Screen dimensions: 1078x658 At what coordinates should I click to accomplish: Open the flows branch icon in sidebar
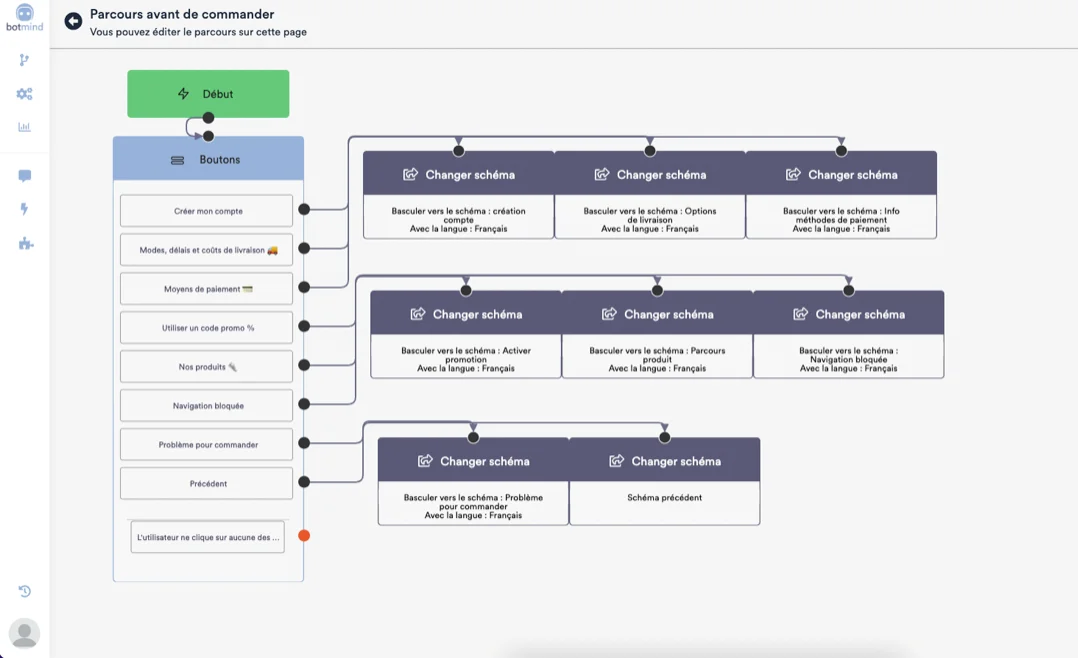coord(24,60)
